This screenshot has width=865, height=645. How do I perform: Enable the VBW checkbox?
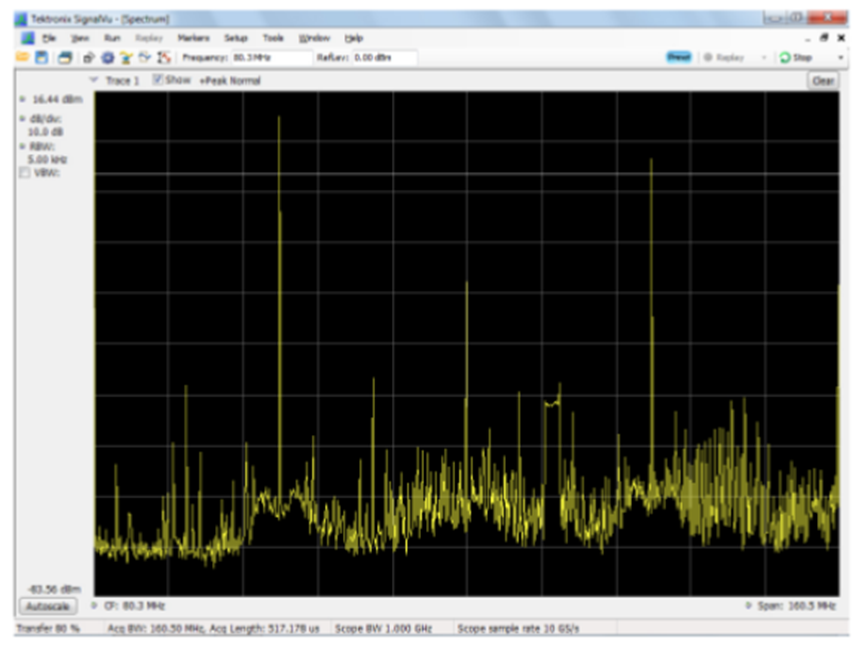25,173
